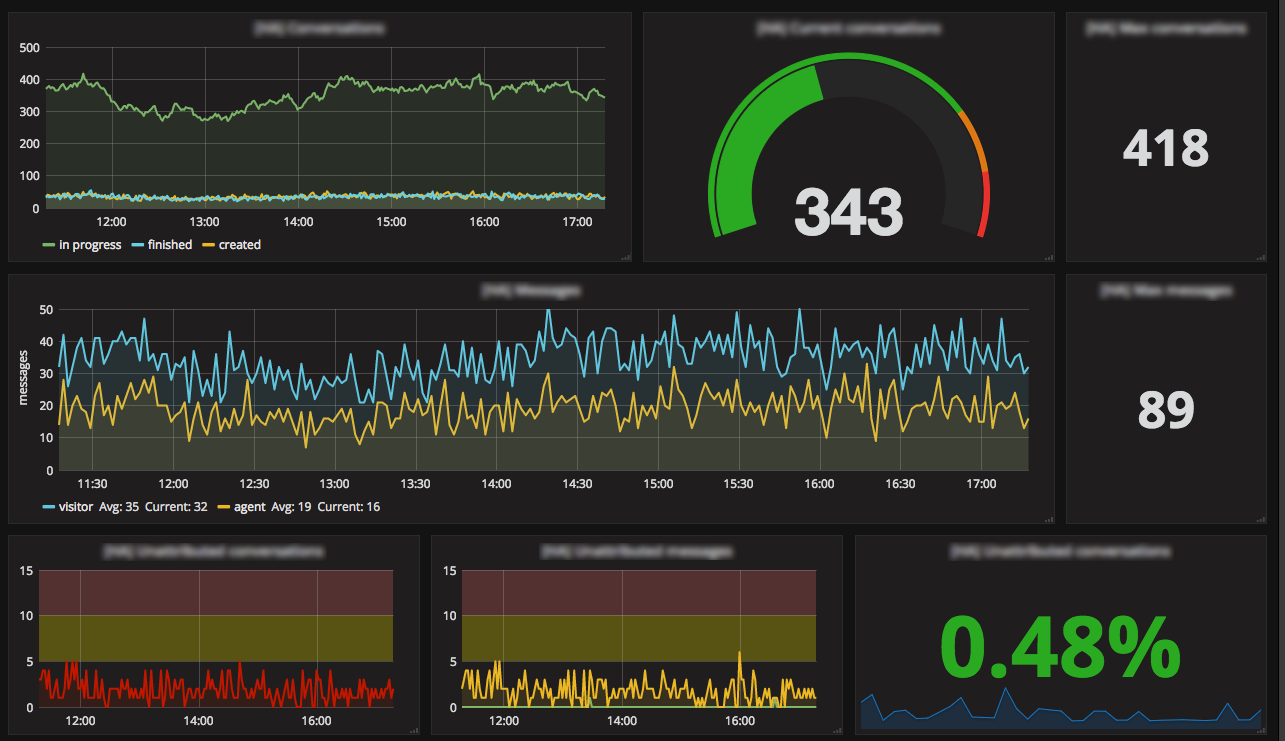Click the 89 max messages stat

click(x=1165, y=410)
